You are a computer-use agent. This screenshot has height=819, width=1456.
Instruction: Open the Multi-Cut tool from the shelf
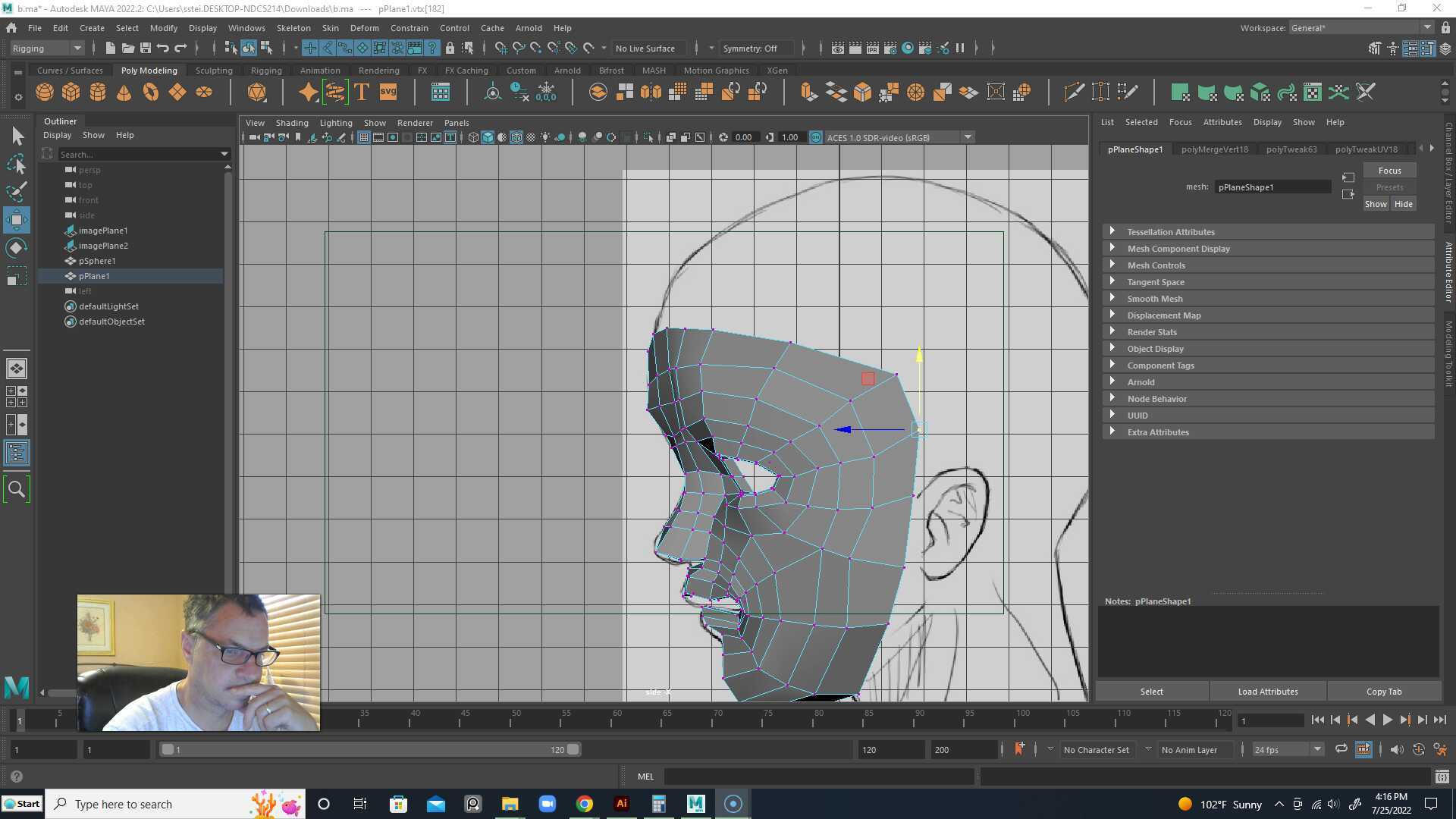[1075, 91]
